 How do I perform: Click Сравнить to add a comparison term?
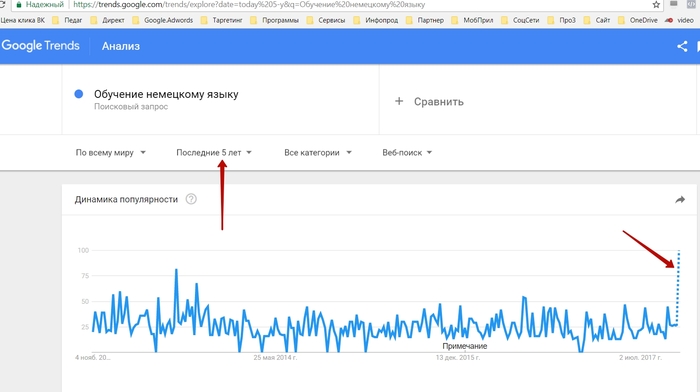tap(438, 102)
